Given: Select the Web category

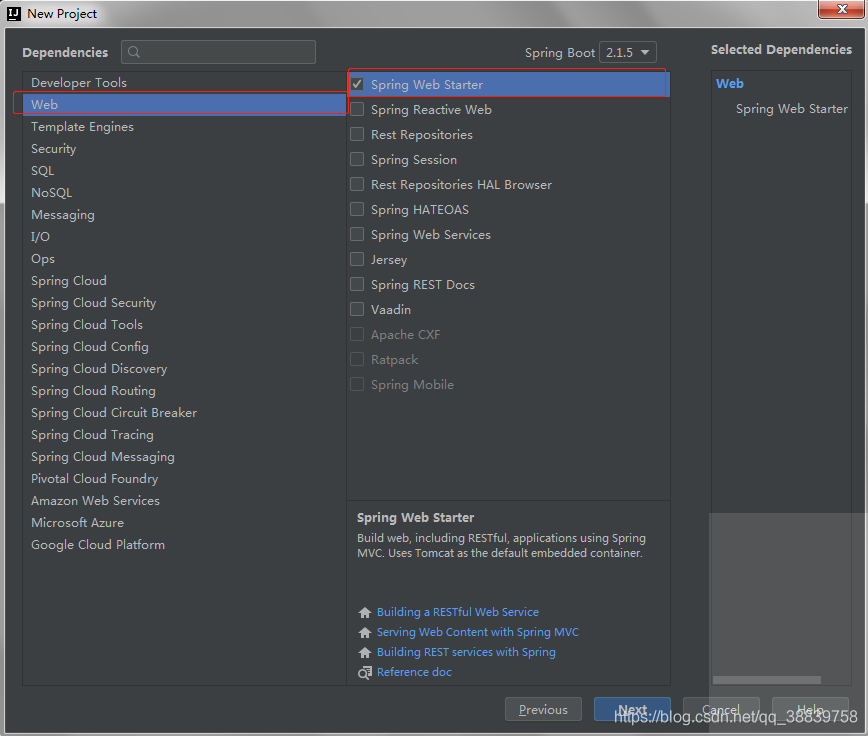Looking at the screenshot, I should 184,104.
